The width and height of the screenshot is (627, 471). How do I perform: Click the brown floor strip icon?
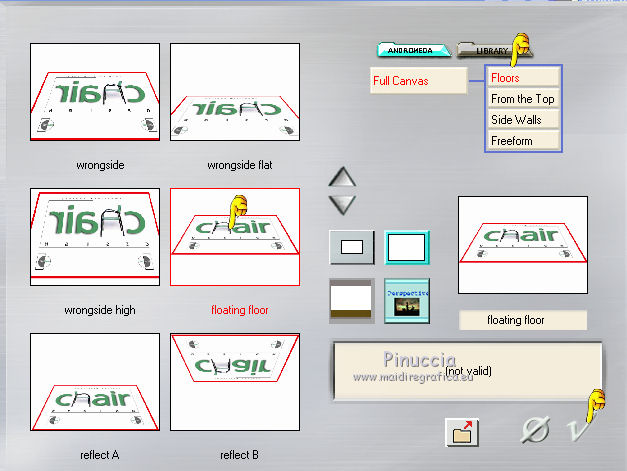point(352,301)
